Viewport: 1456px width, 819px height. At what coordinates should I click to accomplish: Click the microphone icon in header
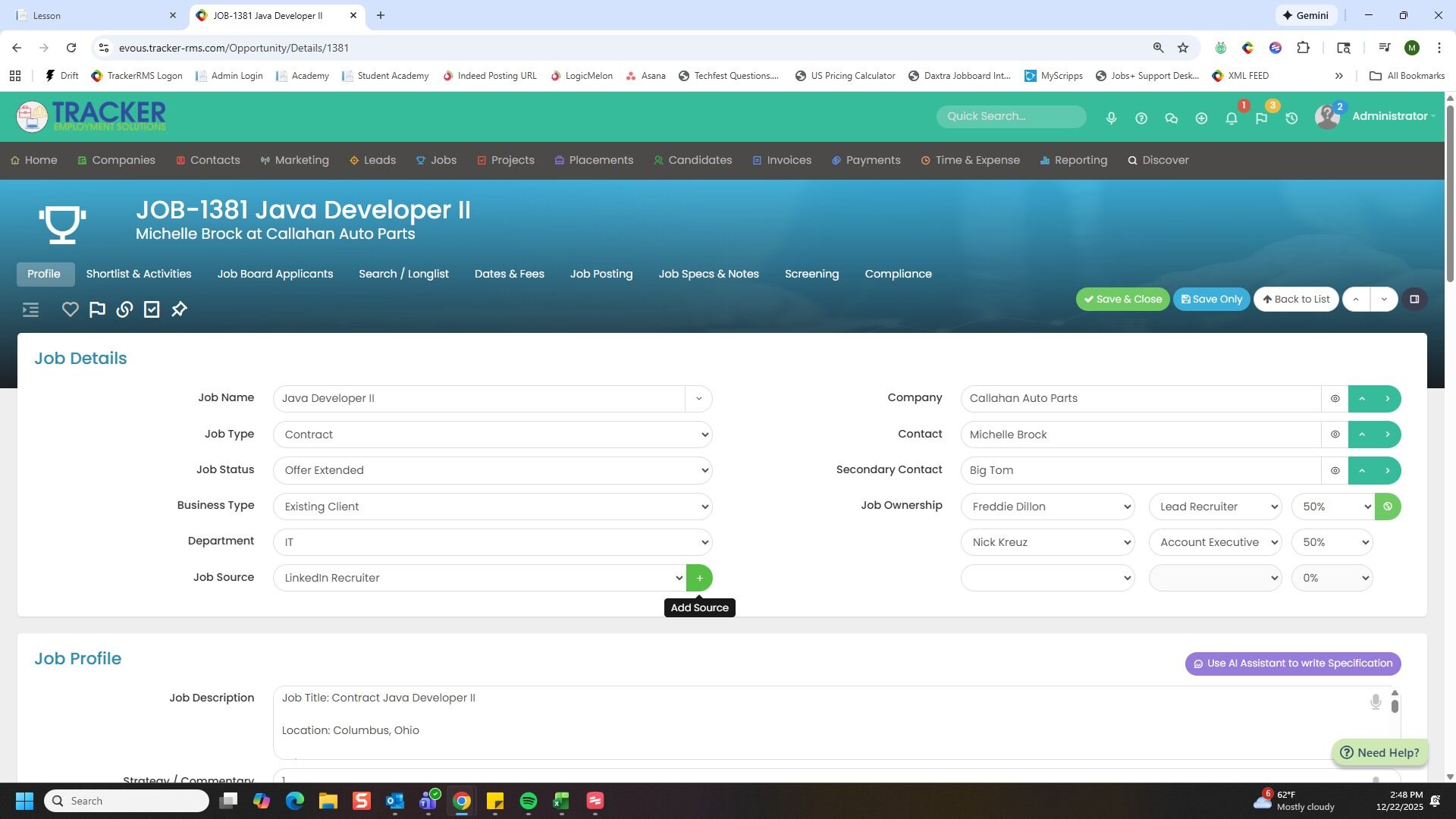point(1111,118)
